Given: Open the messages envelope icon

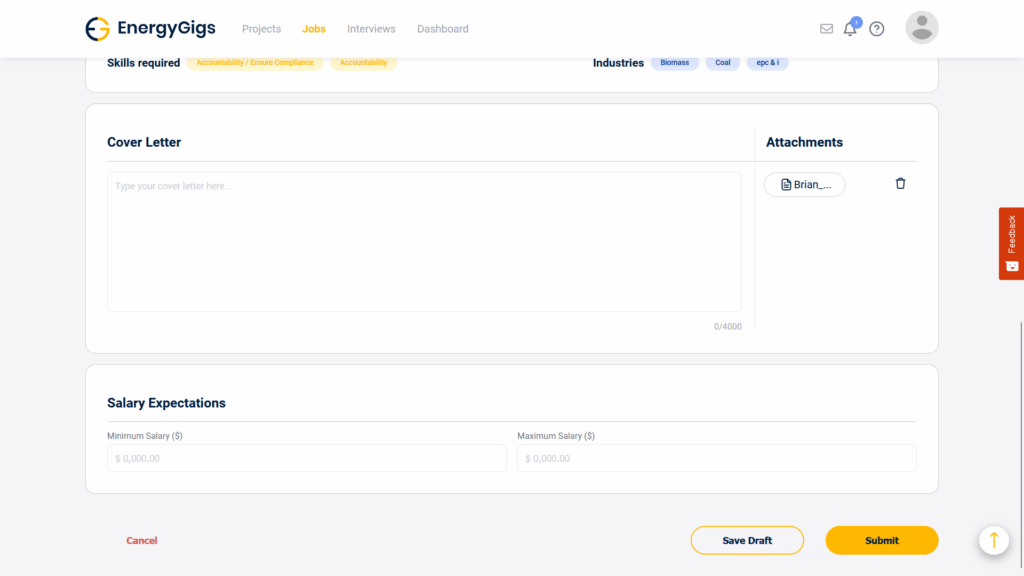Looking at the screenshot, I should pos(826,29).
